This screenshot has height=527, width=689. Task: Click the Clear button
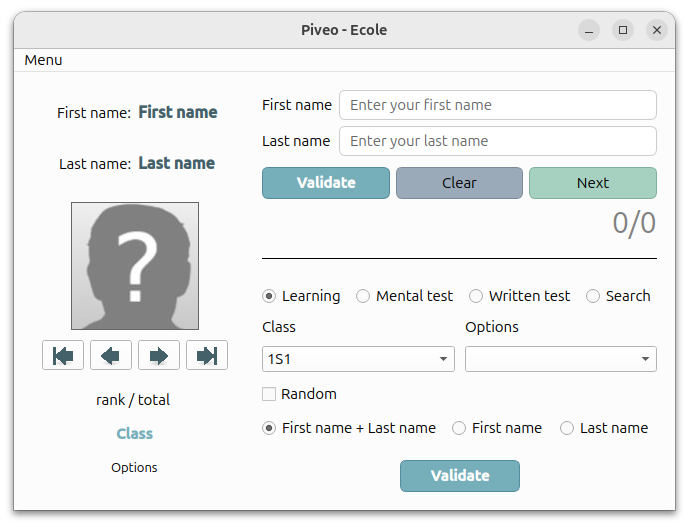click(x=459, y=183)
